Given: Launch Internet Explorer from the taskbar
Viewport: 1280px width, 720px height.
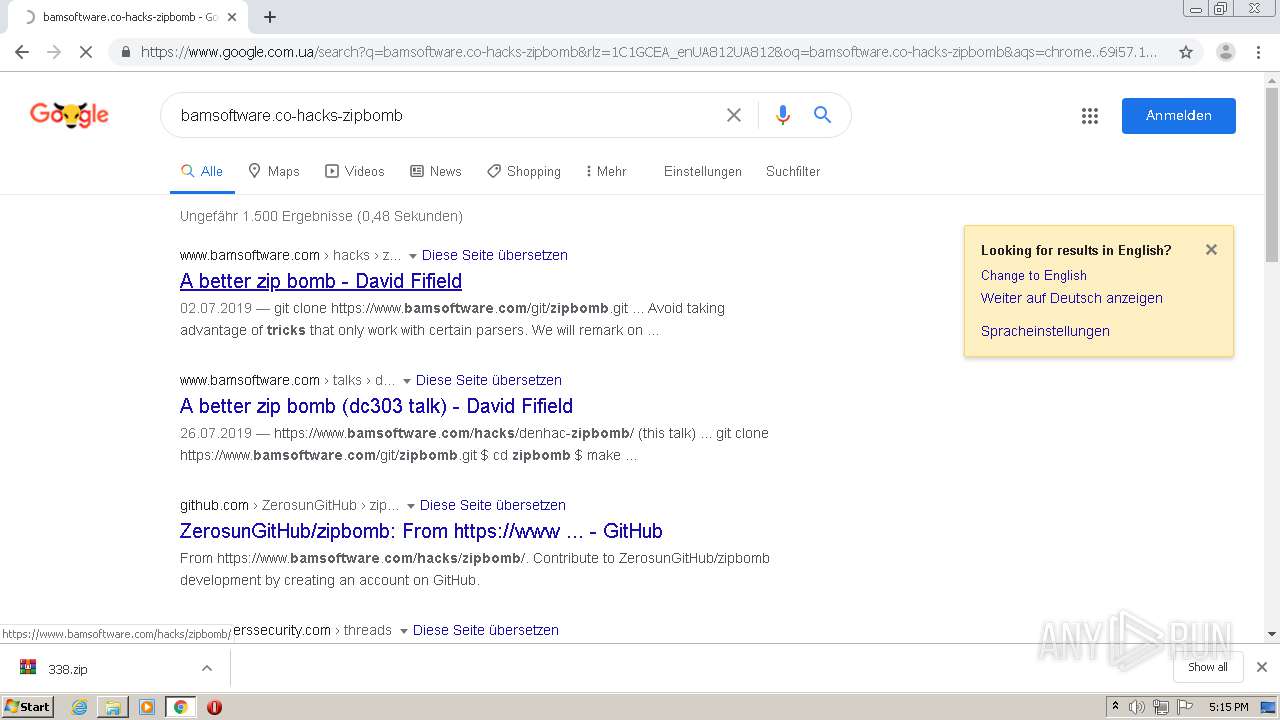Looking at the screenshot, I should pos(79,707).
